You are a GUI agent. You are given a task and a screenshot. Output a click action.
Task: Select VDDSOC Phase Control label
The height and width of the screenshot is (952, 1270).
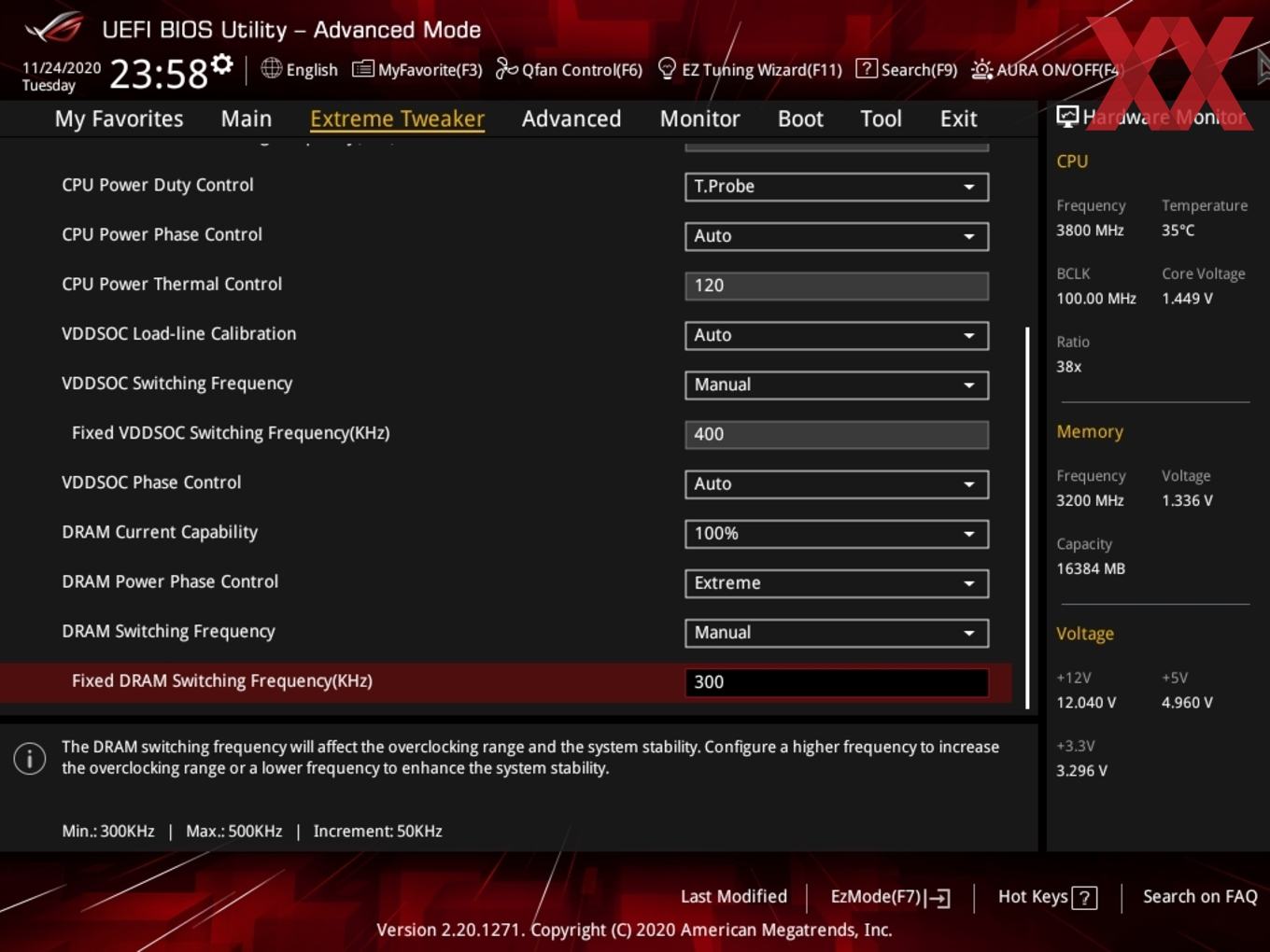(151, 483)
